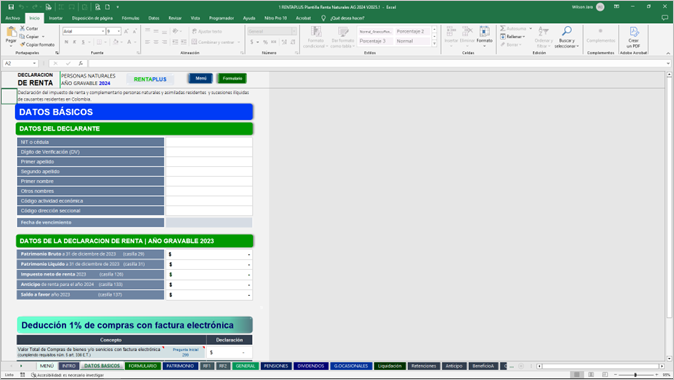Image resolution: width=674 pixels, height=380 pixels.
Task: Open the fill color dropdown arrow
Action: point(122,42)
